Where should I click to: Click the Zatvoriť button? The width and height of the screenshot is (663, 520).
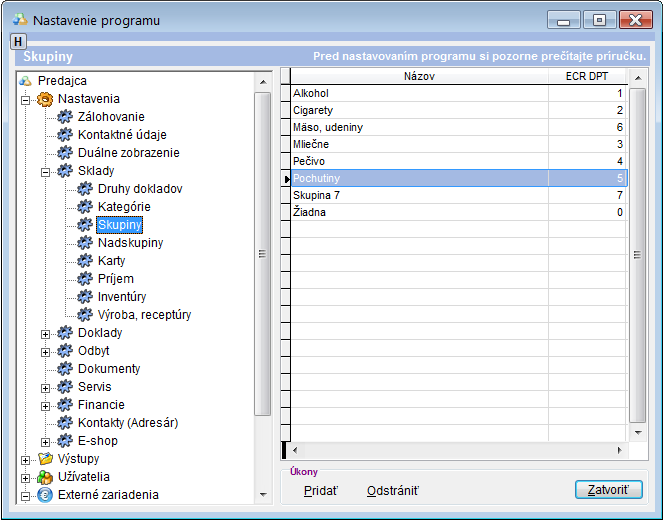(x=608, y=491)
